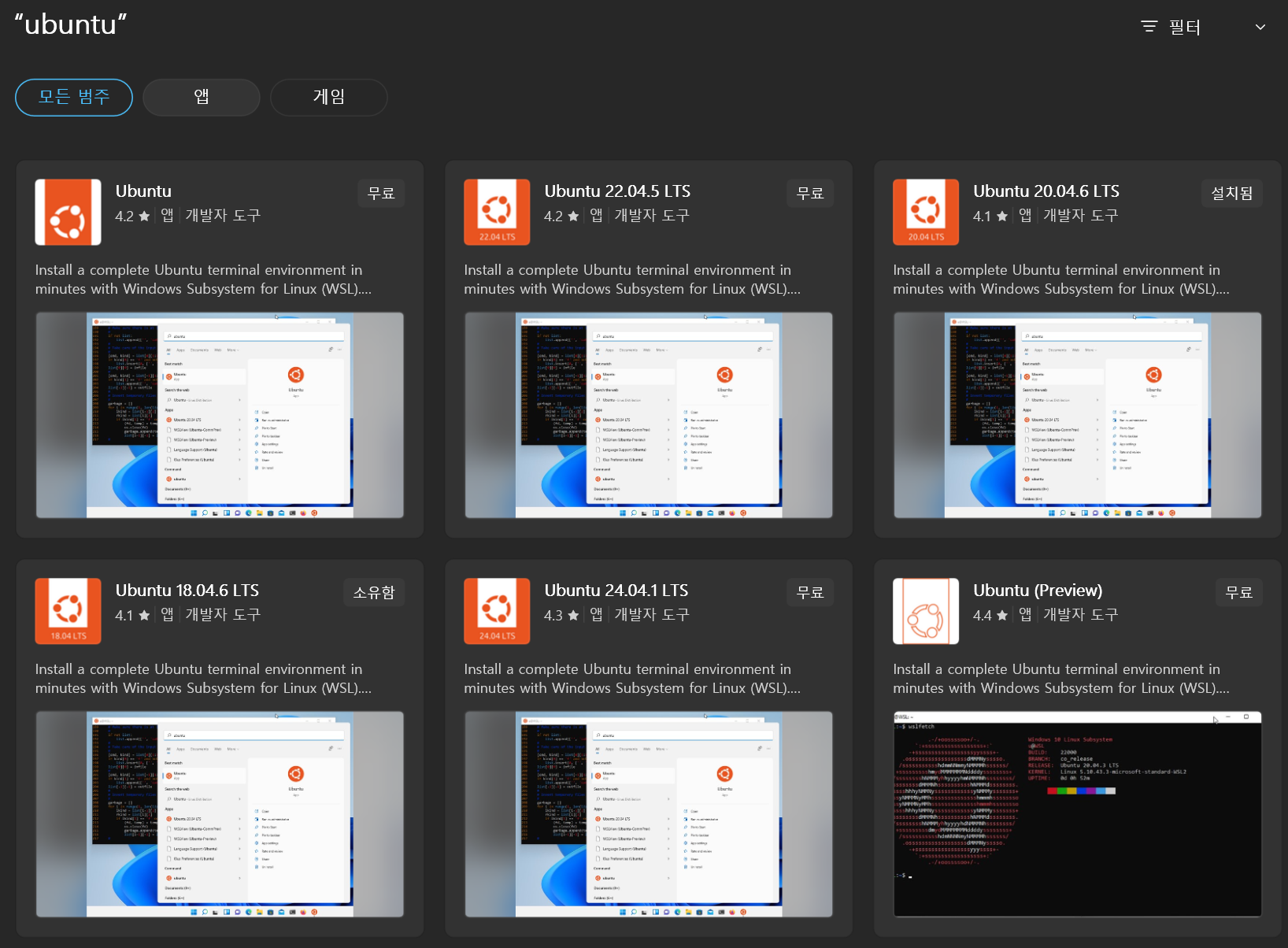The image size is (1288, 948).
Task: Click 무료 button on Ubuntu (Preview)
Action: click(1239, 592)
